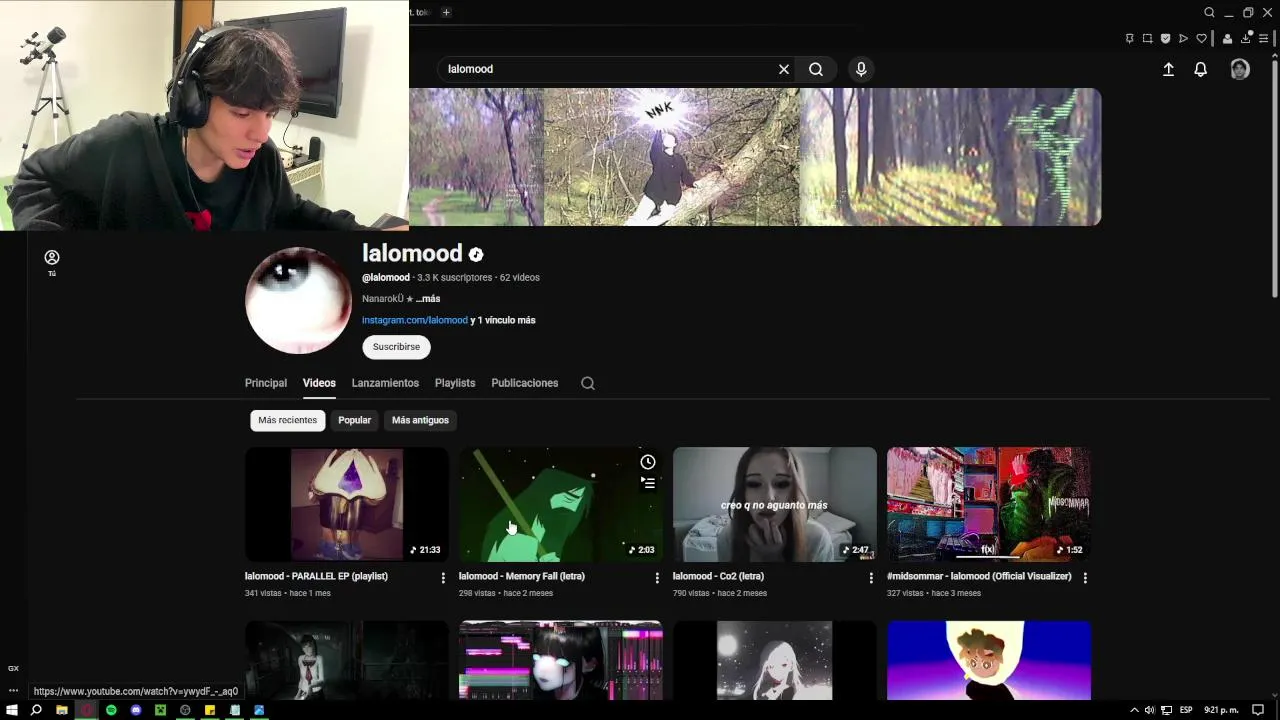The image size is (1280, 720).
Task: Open the Lanzamientos tab
Action: point(385,383)
